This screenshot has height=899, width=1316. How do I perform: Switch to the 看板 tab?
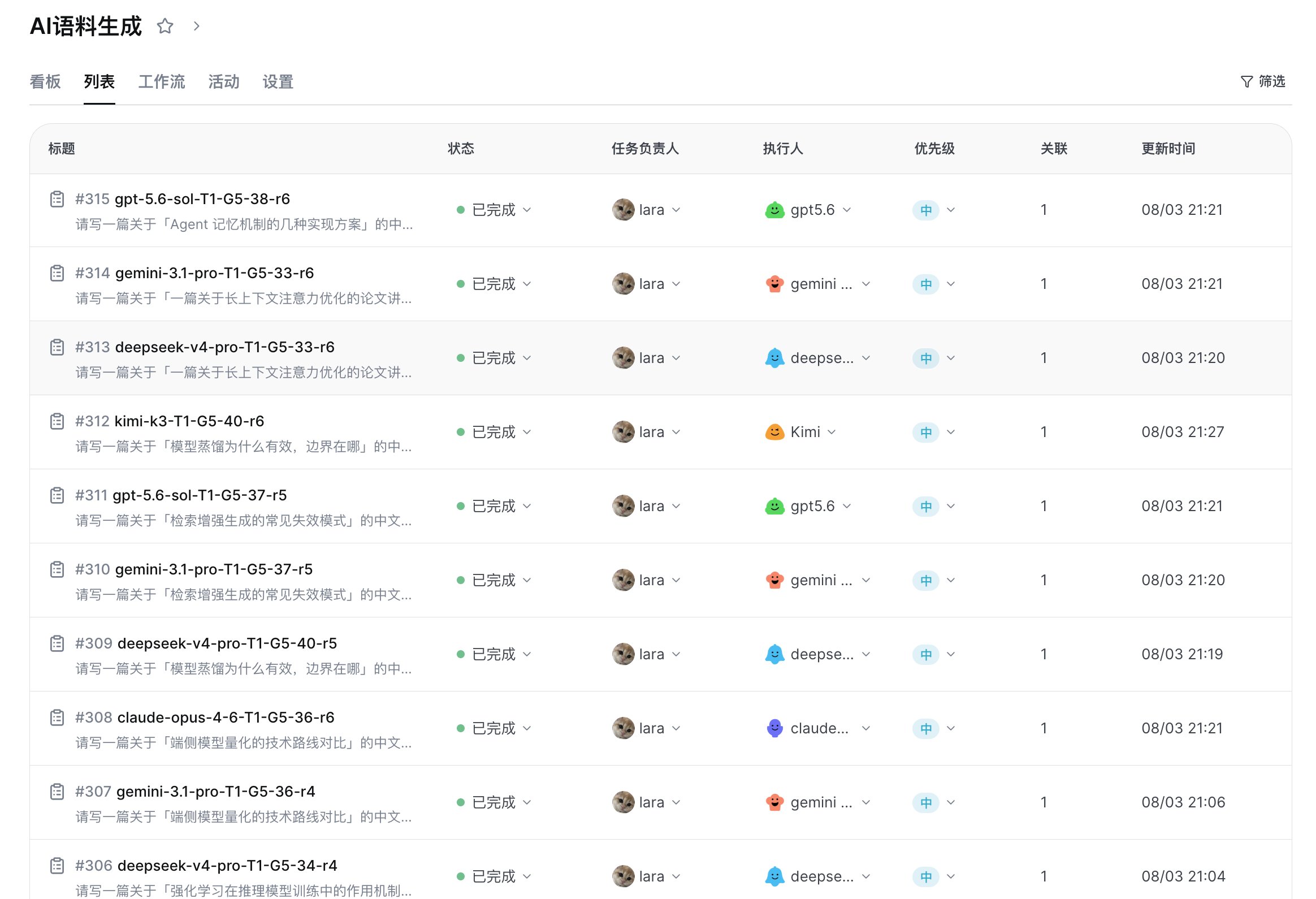pyautogui.click(x=45, y=81)
